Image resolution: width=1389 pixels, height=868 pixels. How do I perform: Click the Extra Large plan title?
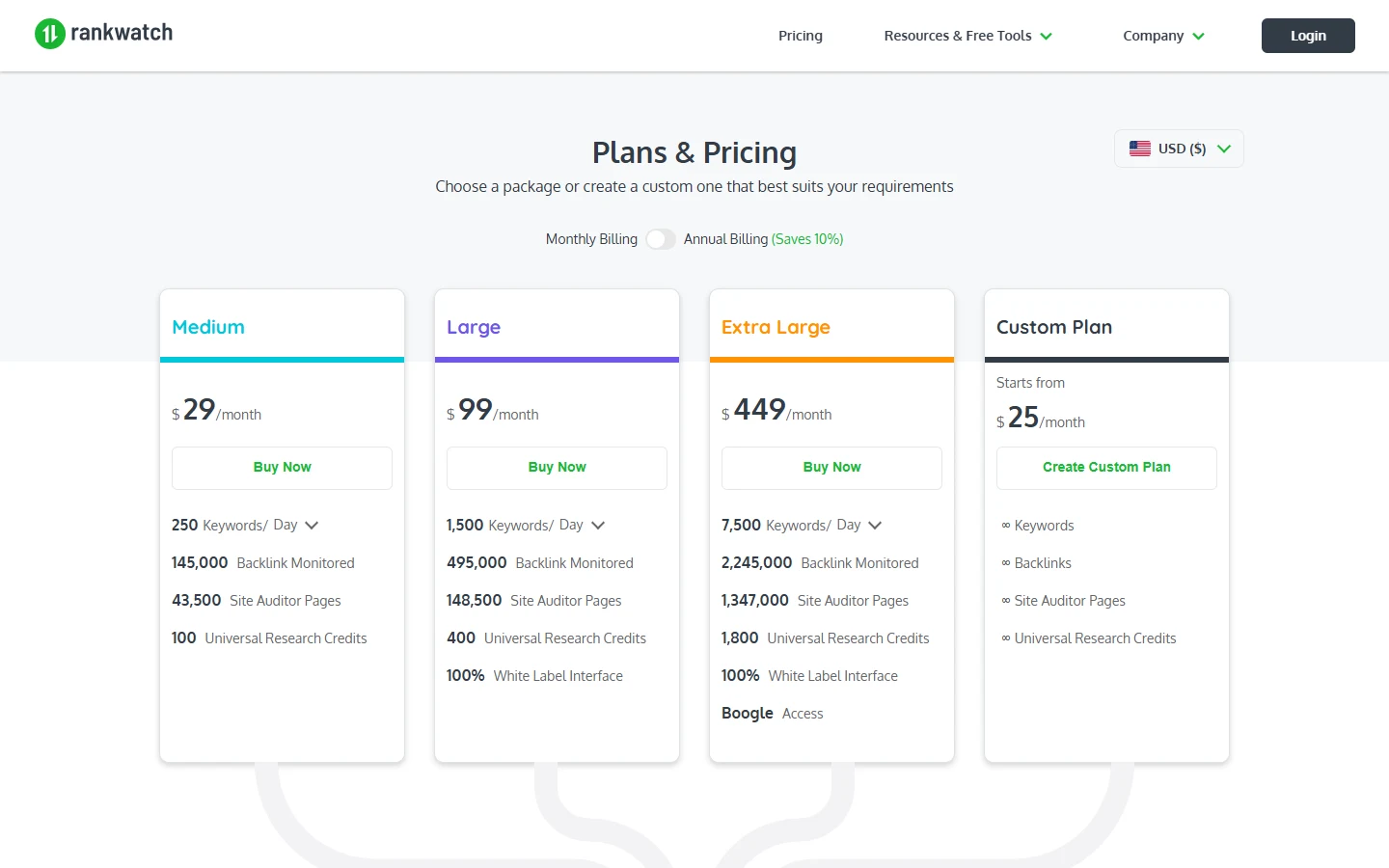[x=776, y=327]
